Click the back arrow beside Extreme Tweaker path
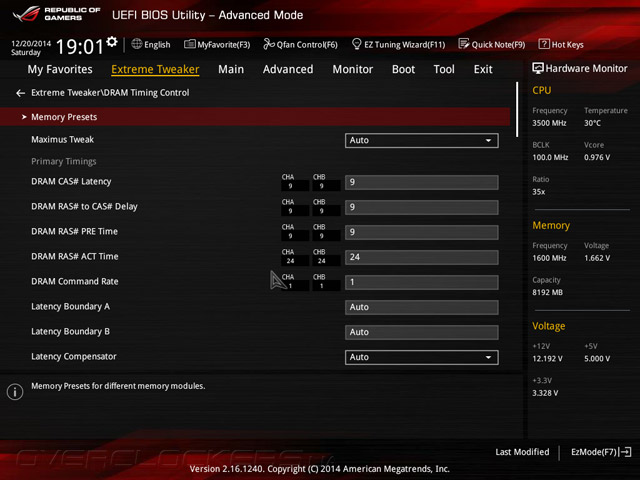This screenshot has height=480, width=640. (20, 93)
